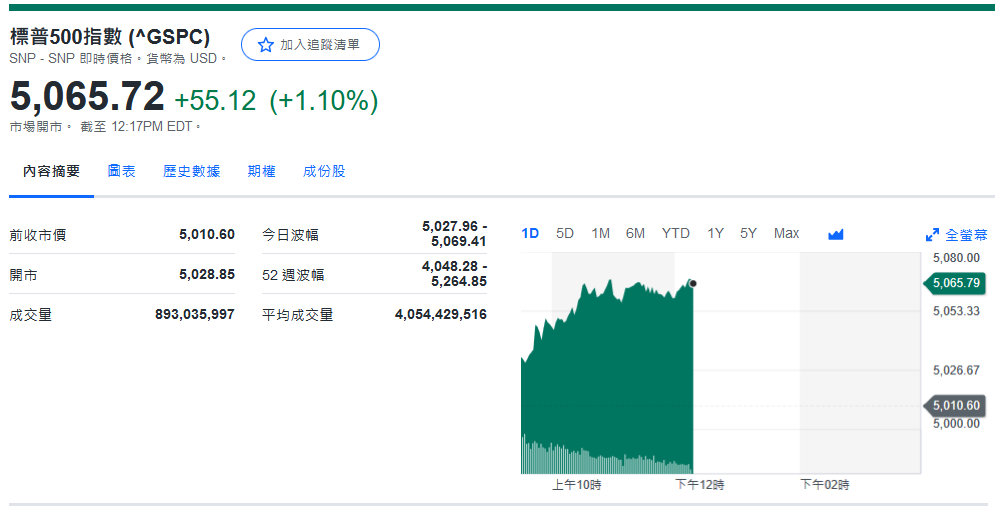
Task: Click the 加入追蹤清單 button
Action: pos(310,45)
